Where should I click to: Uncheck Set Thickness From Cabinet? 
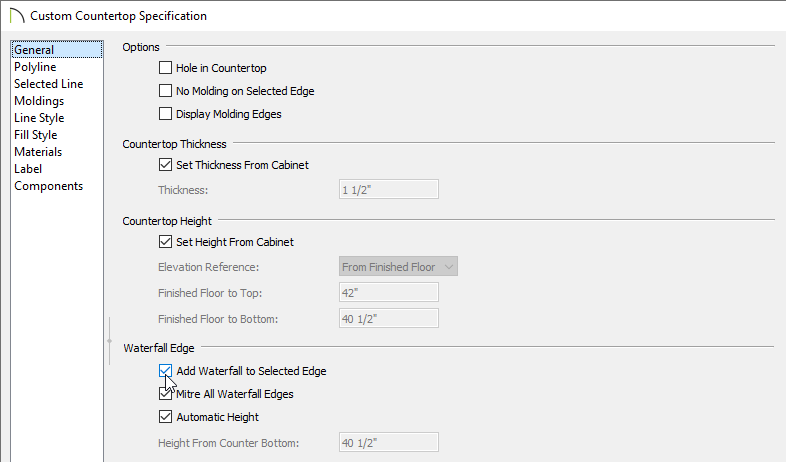point(165,165)
